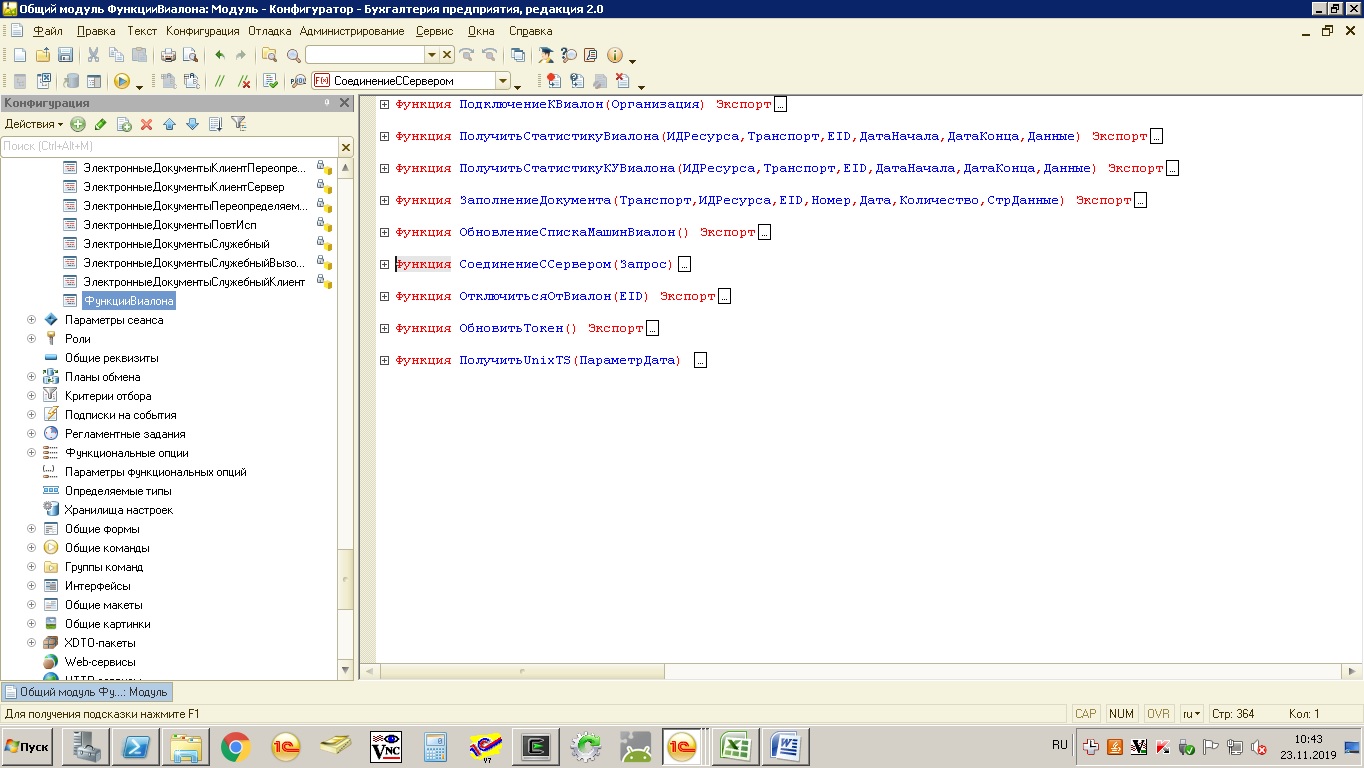Open the procedure list dropdown showing СоединениеССервером

(503, 81)
